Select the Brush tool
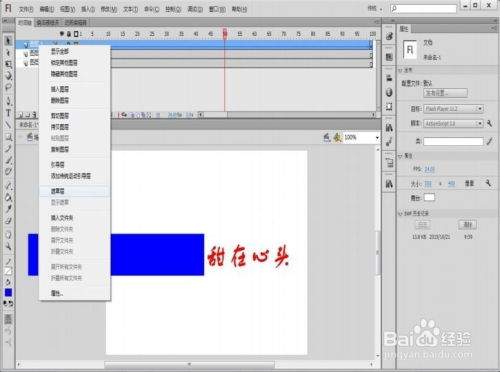500x372 pixels. pos(8,160)
